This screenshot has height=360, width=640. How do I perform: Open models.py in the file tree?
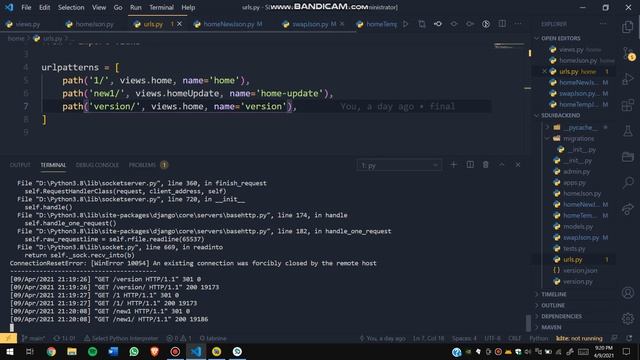click(x=578, y=227)
